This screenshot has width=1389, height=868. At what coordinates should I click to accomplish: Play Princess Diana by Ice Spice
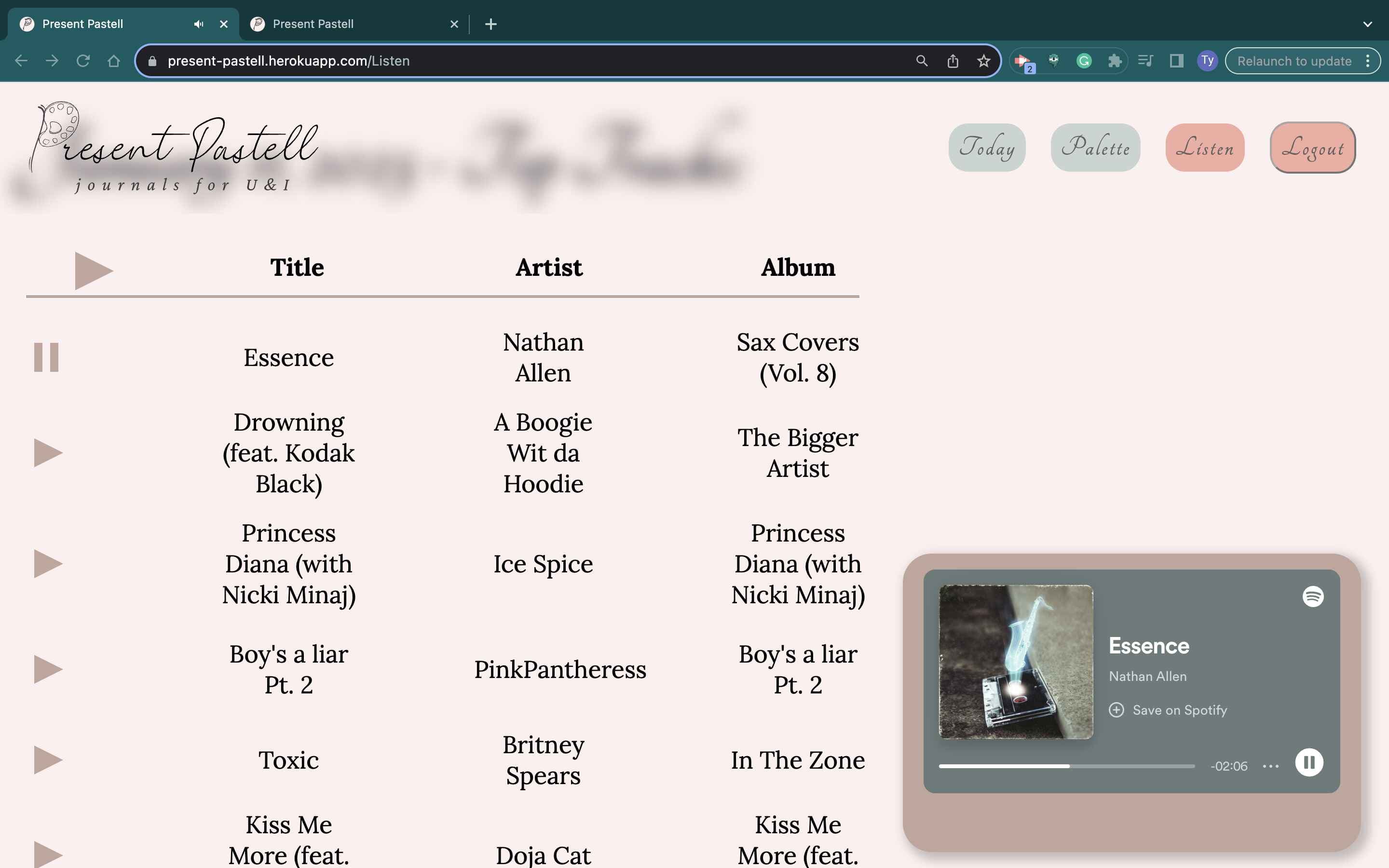click(47, 564)
